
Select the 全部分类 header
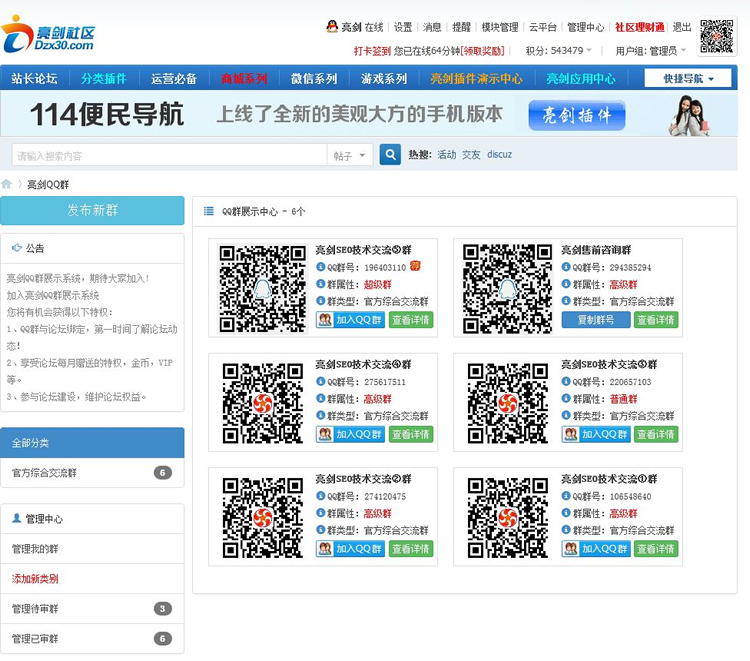point(92,443)
